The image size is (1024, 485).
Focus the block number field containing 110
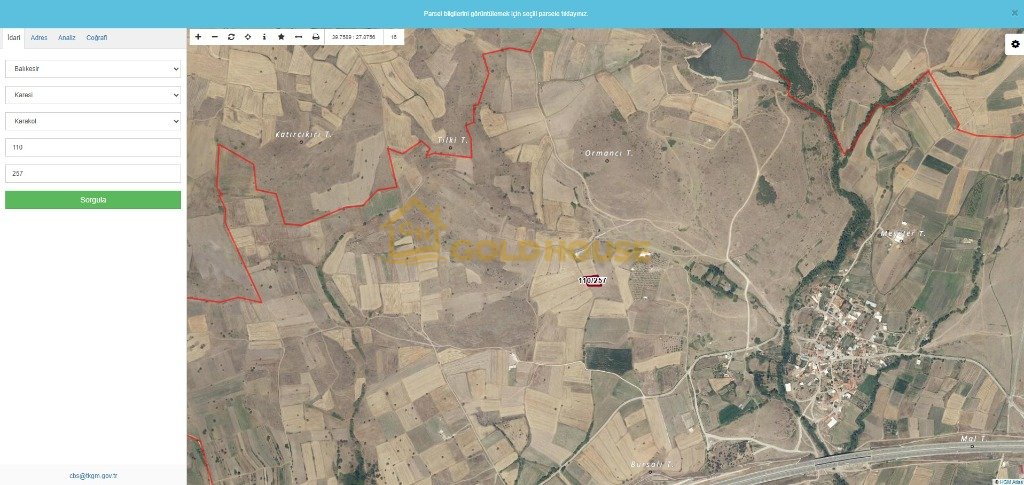(x=93, y=148)
